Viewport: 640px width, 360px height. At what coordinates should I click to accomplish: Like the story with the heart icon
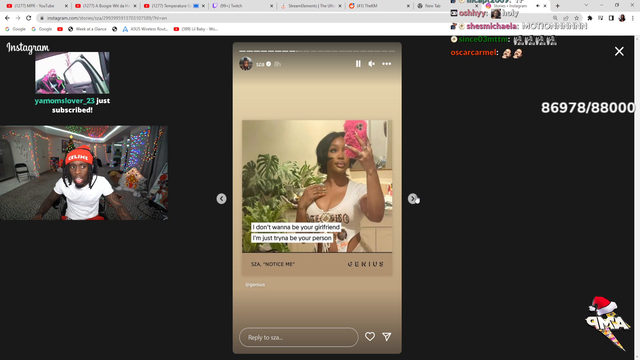[x=370, y=336]
